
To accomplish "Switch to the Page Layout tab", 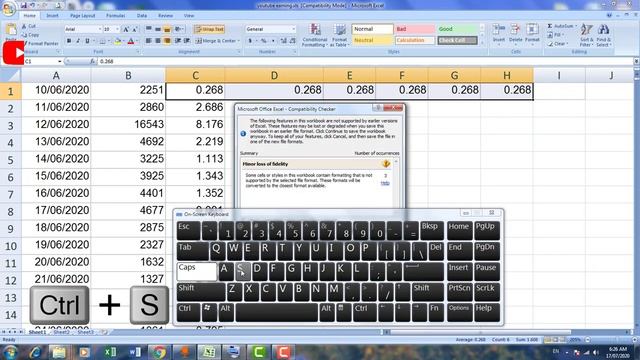I will click(82, 16).
